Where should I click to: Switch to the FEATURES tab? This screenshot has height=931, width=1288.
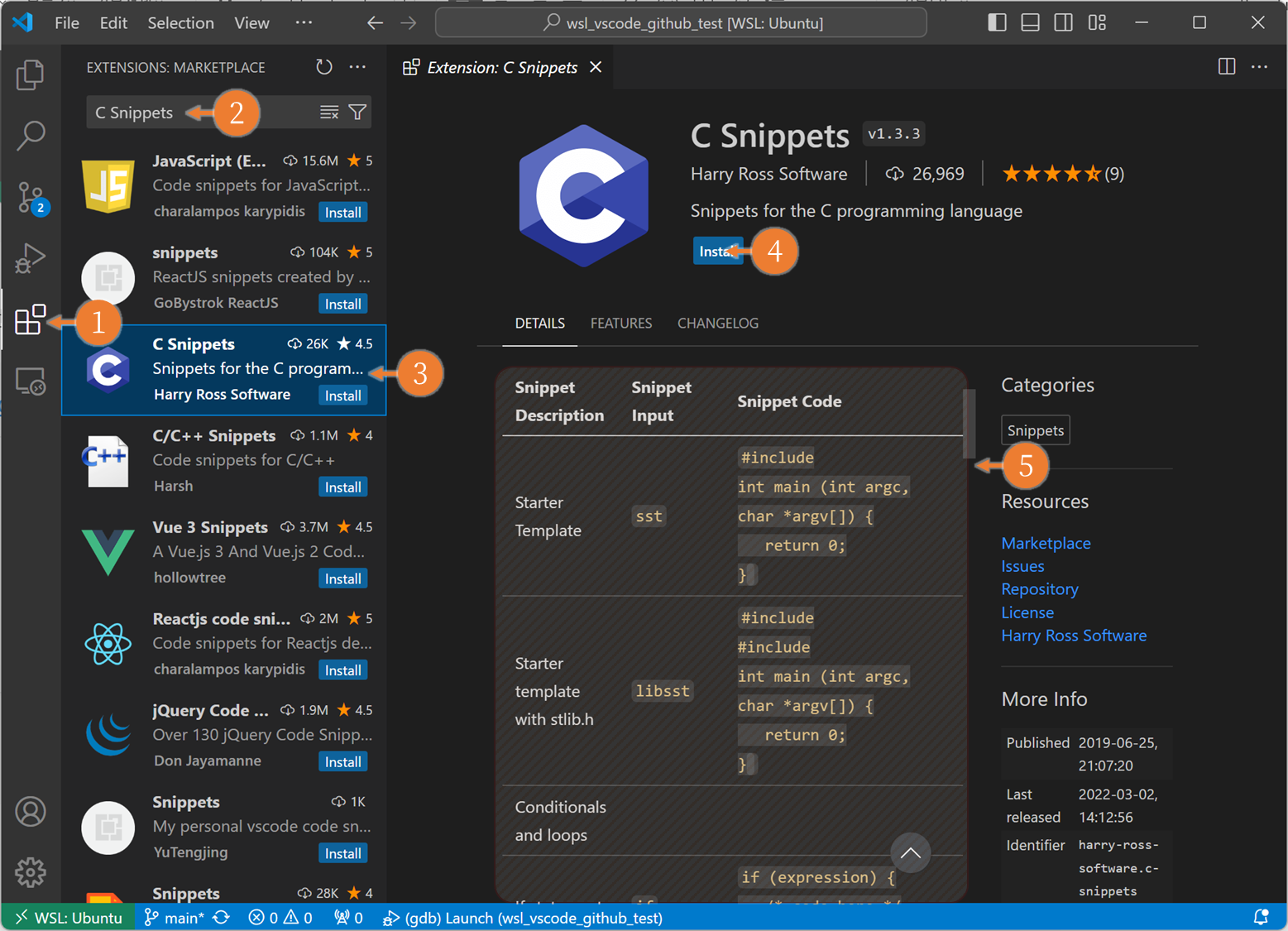tap(621, 324)
